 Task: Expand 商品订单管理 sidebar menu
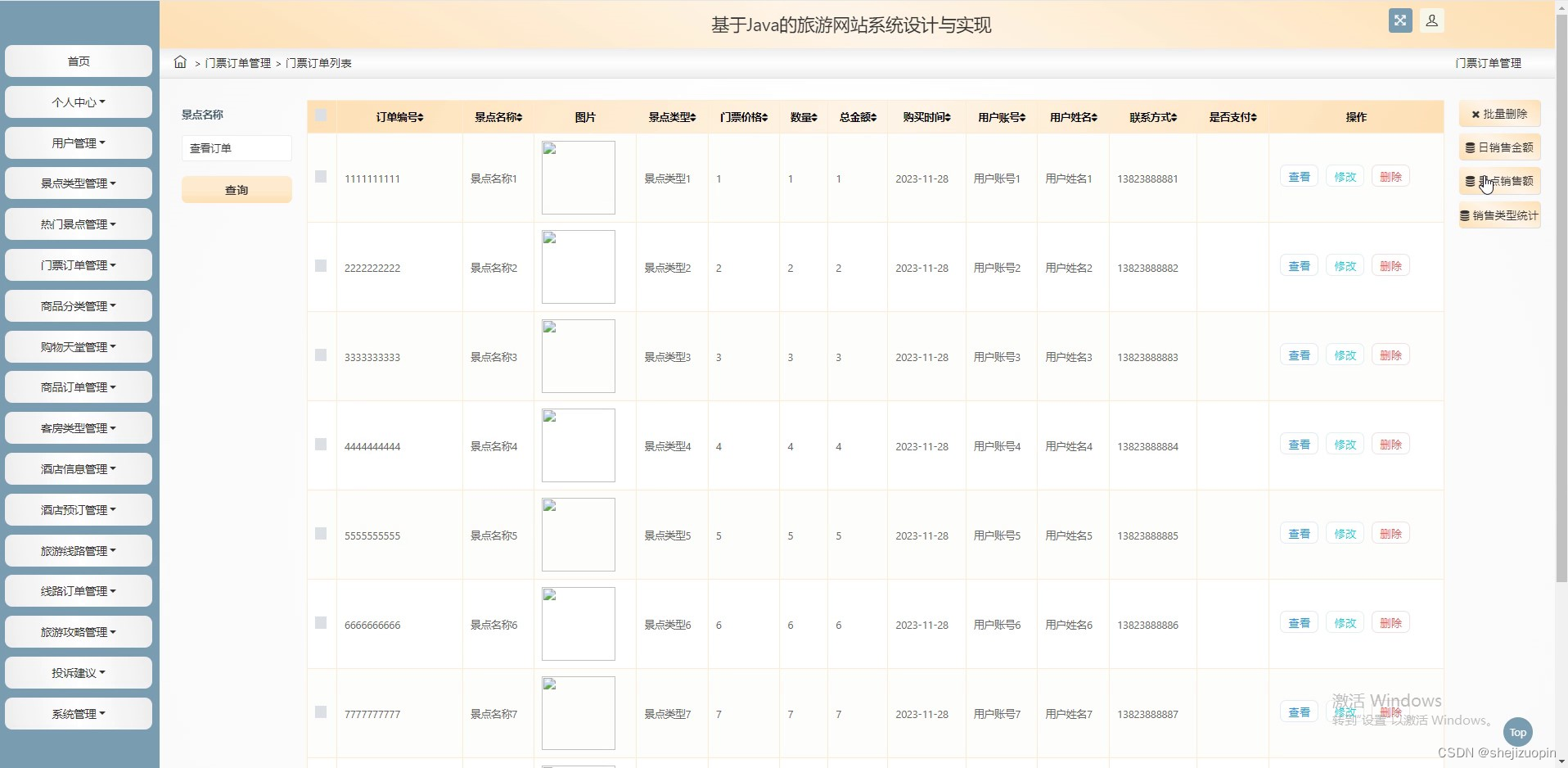click(79, 387)
